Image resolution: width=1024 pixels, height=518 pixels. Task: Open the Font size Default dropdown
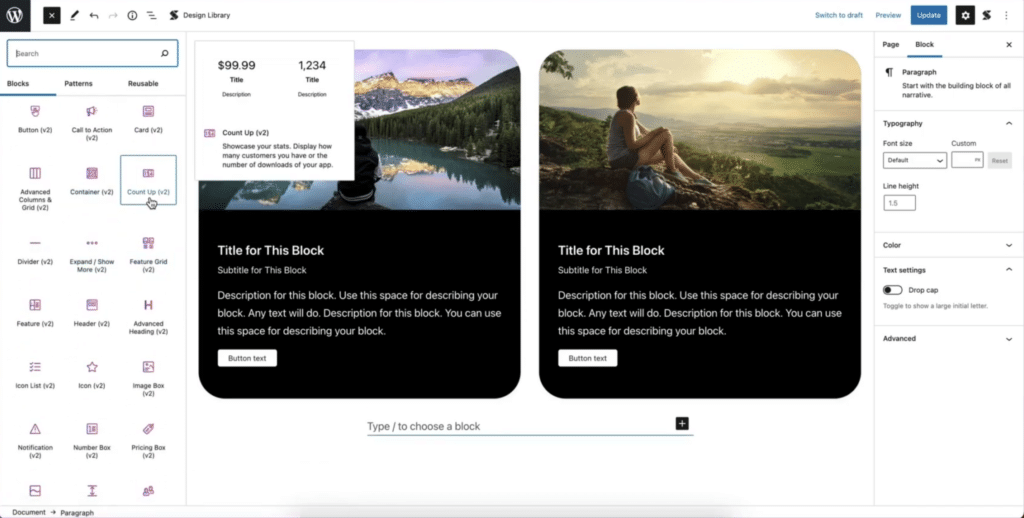[x=914, y=160]
